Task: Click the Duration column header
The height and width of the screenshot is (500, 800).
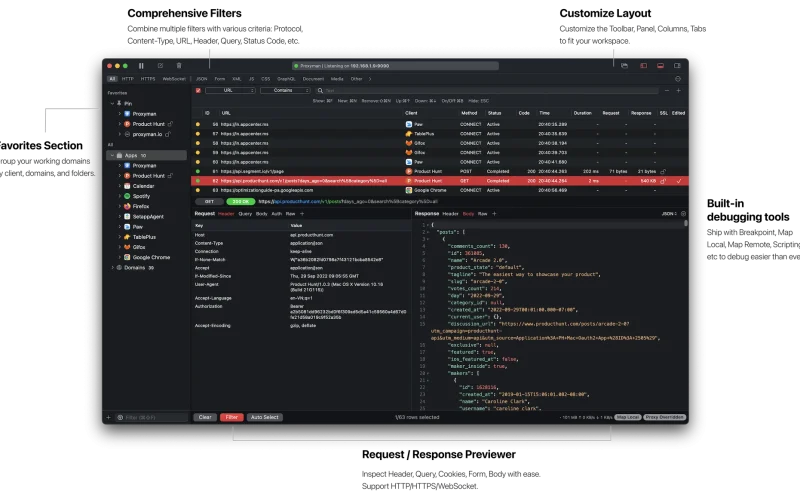Action: click(582, 113)
